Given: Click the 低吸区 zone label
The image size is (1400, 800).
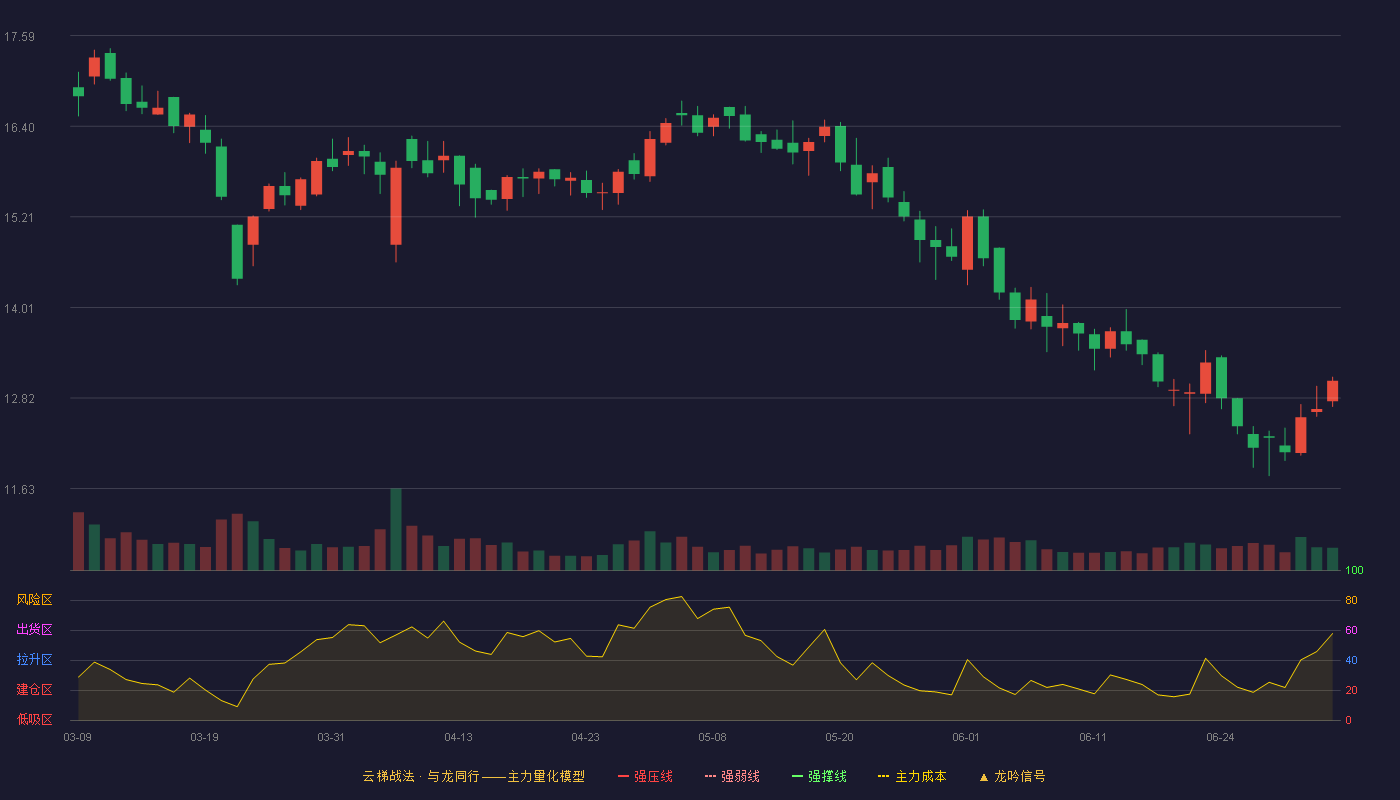Looking at the screenshot, I should coord(34,719).
